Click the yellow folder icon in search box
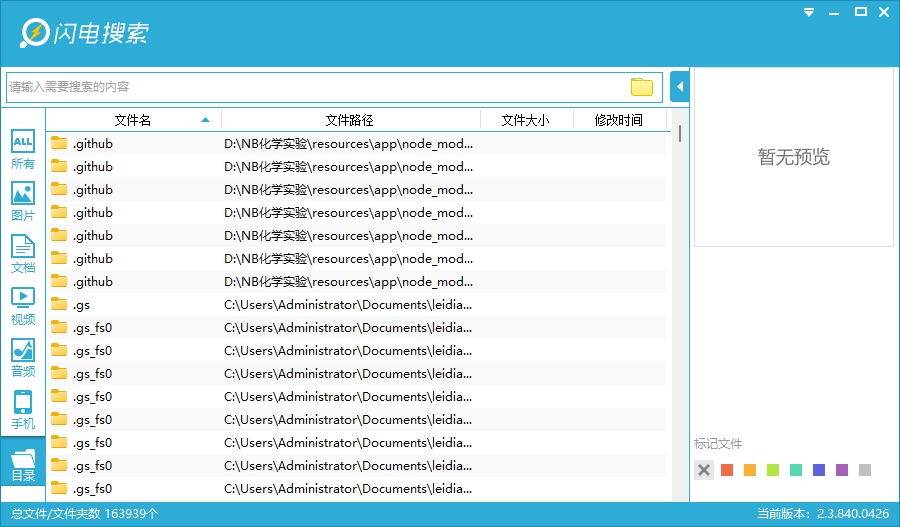This screenshot has width=900, height=527. [642, 87]
